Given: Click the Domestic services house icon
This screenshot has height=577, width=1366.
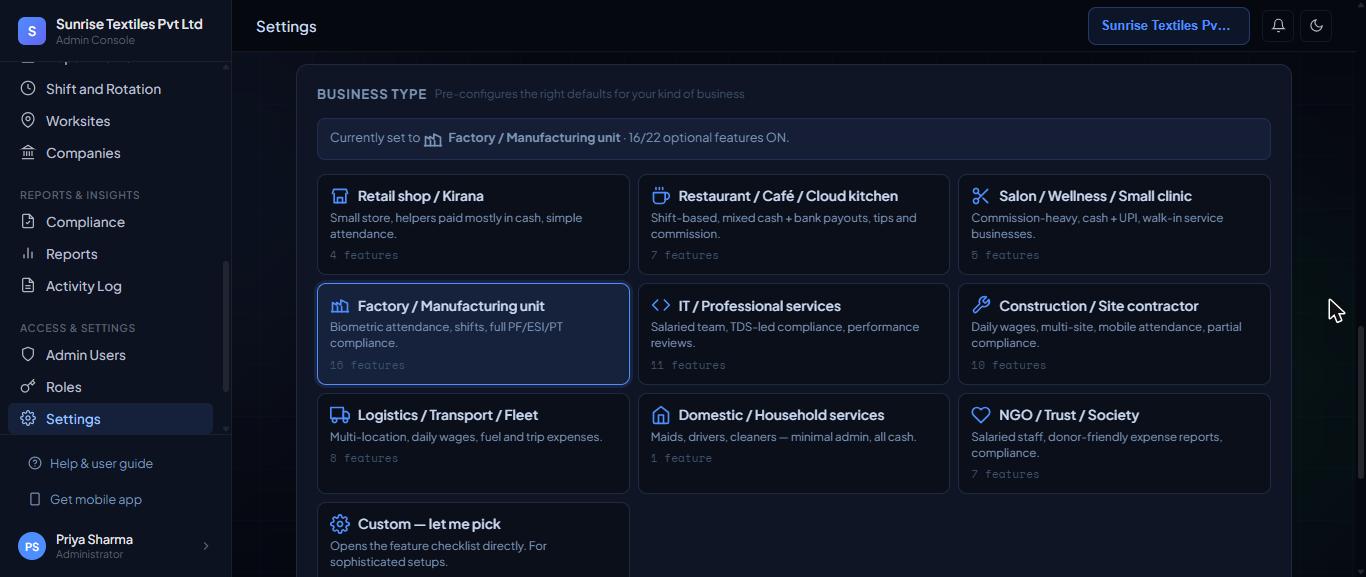Looking at the screenshot, I should (660, 415).
